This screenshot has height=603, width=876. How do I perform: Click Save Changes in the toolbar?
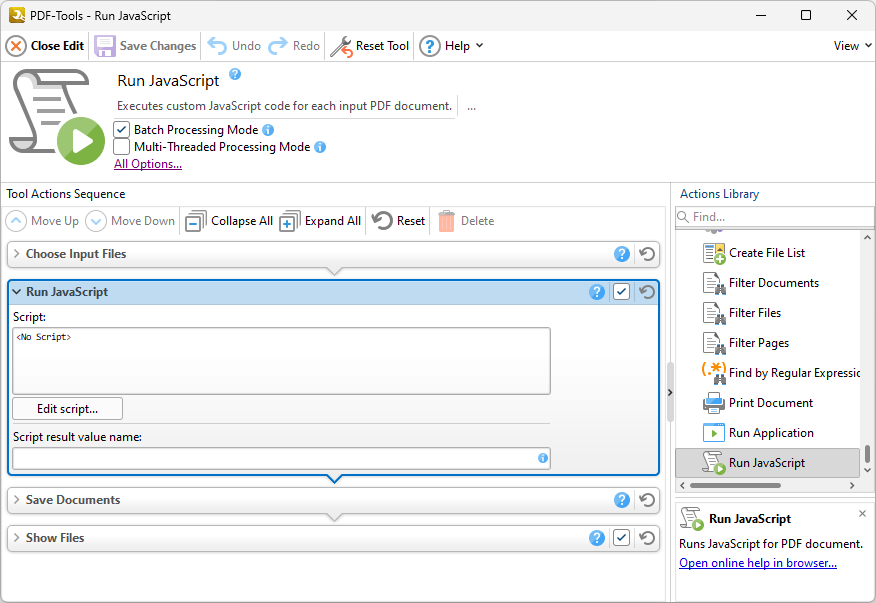pyautogui.click(x=145, y=46)
